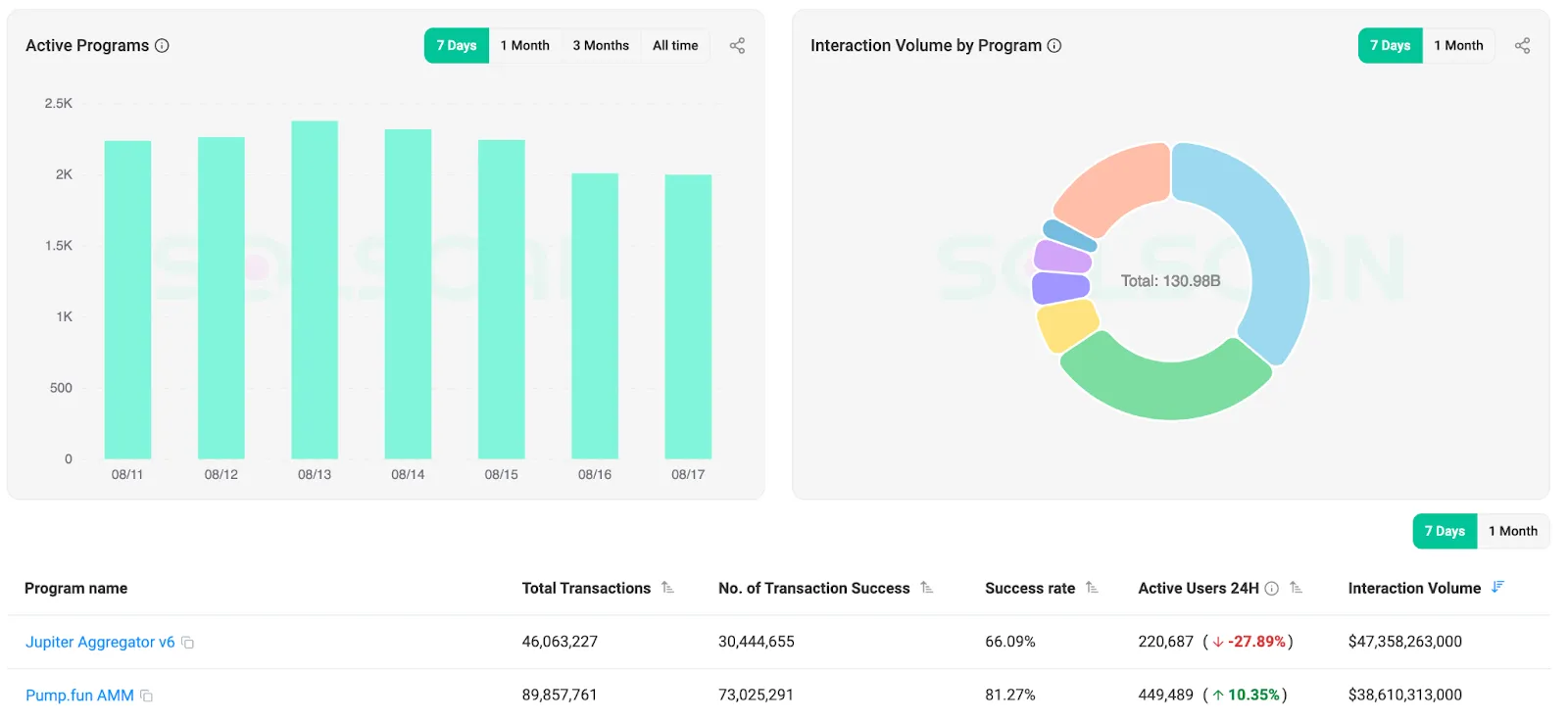Open the Active Users 24H info tooltip

1271,588
